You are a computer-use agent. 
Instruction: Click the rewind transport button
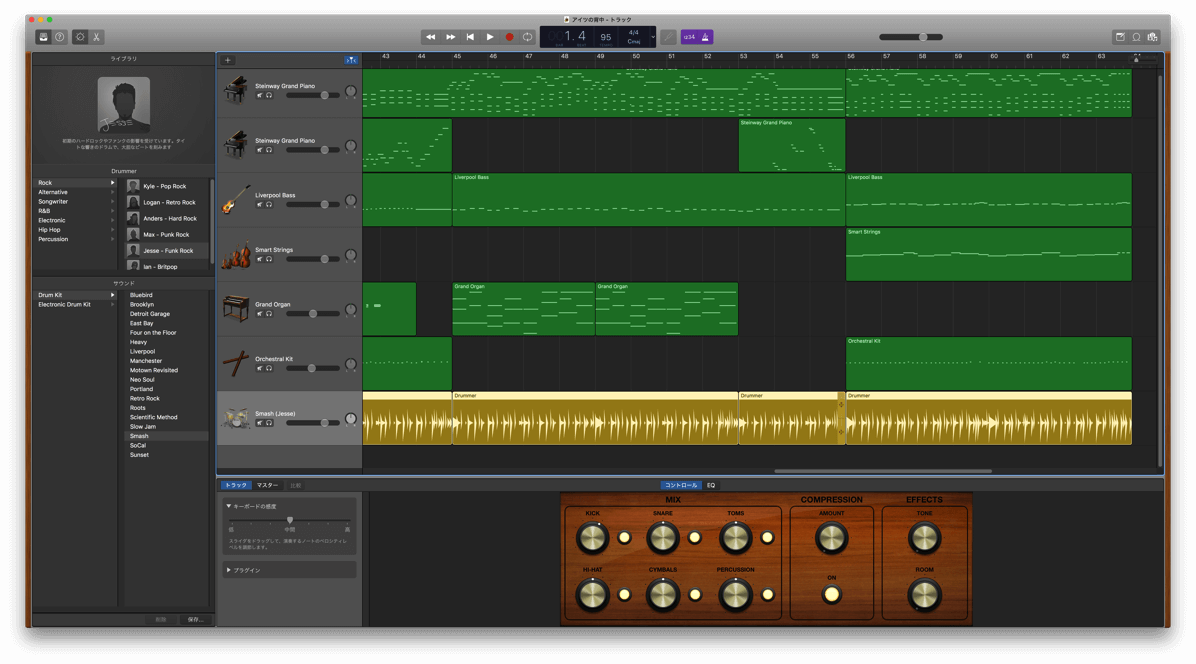tap(430, 37)
